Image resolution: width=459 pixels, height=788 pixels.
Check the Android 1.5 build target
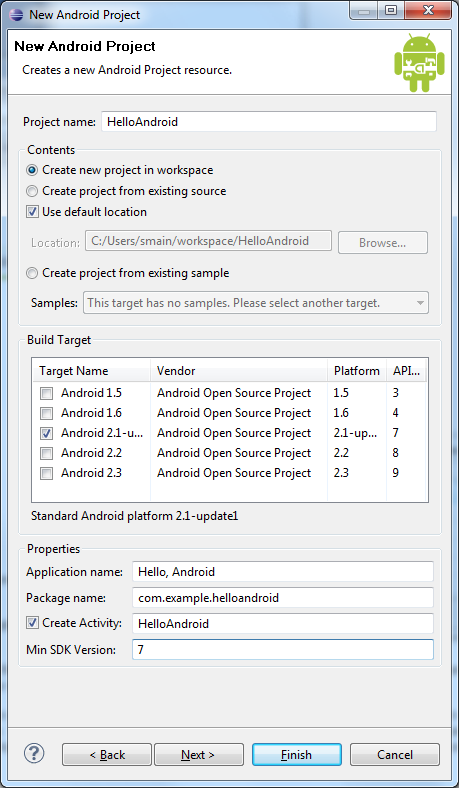point(46,393)
